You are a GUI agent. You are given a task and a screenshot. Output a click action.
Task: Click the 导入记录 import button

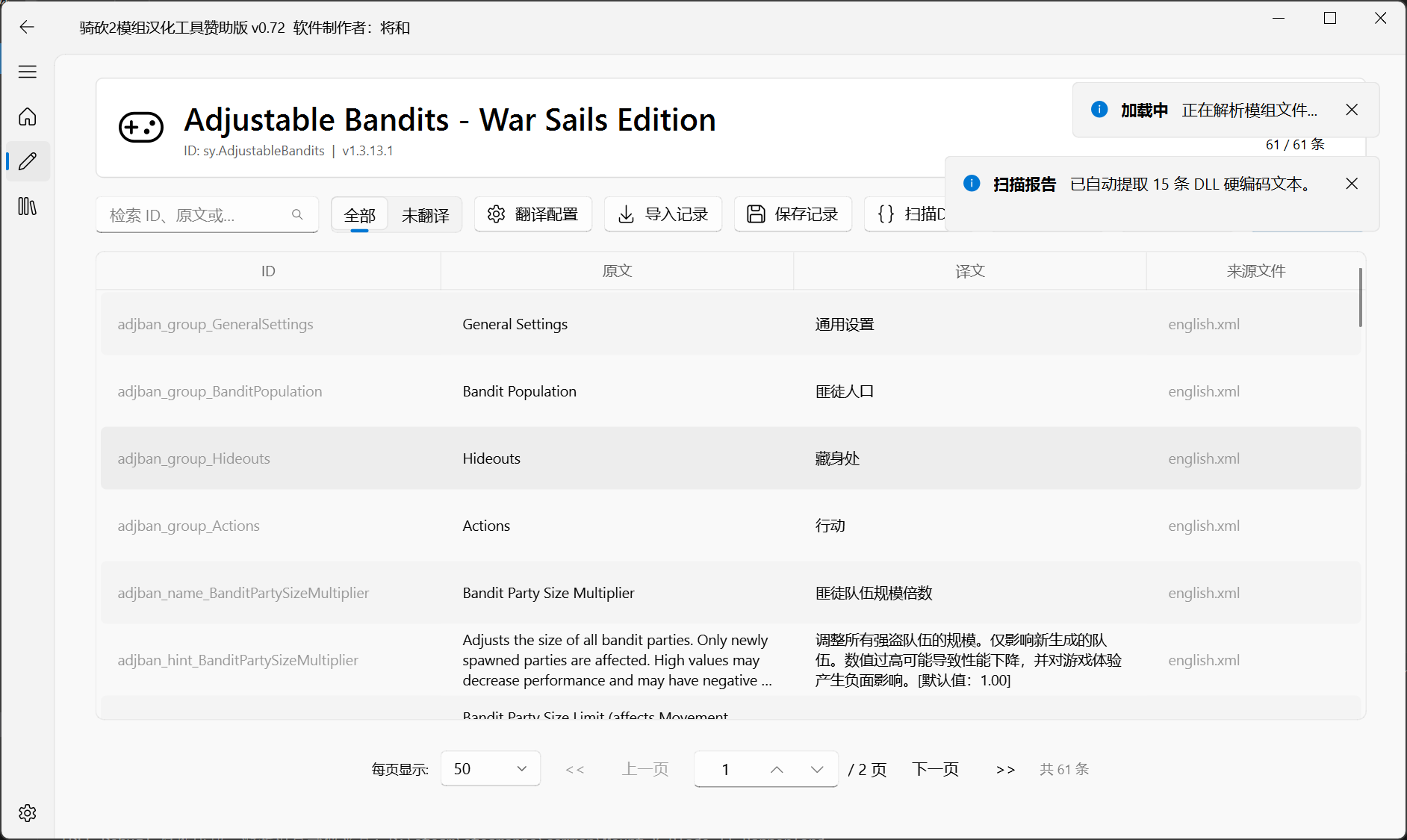[662, 214]
